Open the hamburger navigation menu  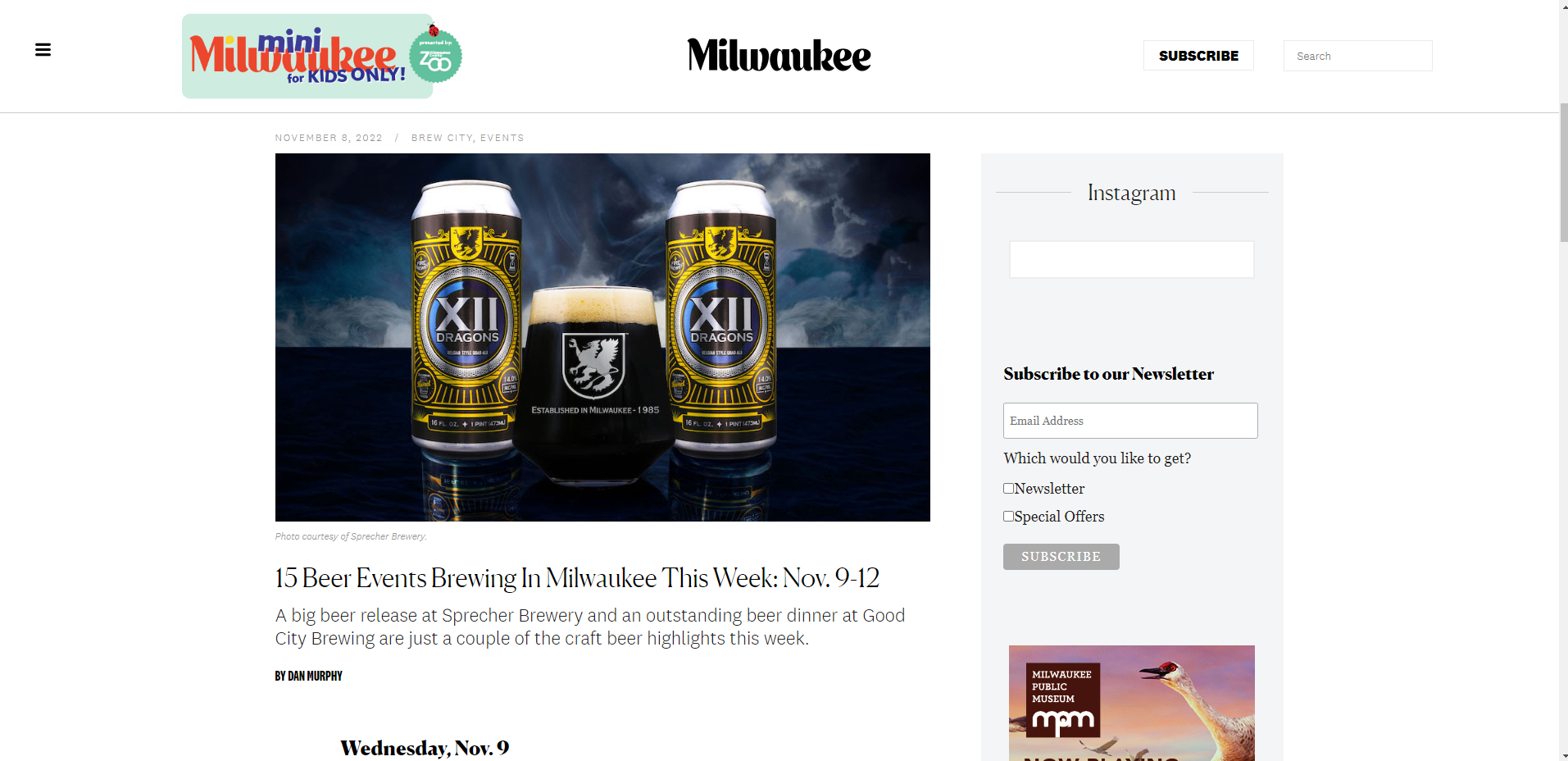pos(43,50)
